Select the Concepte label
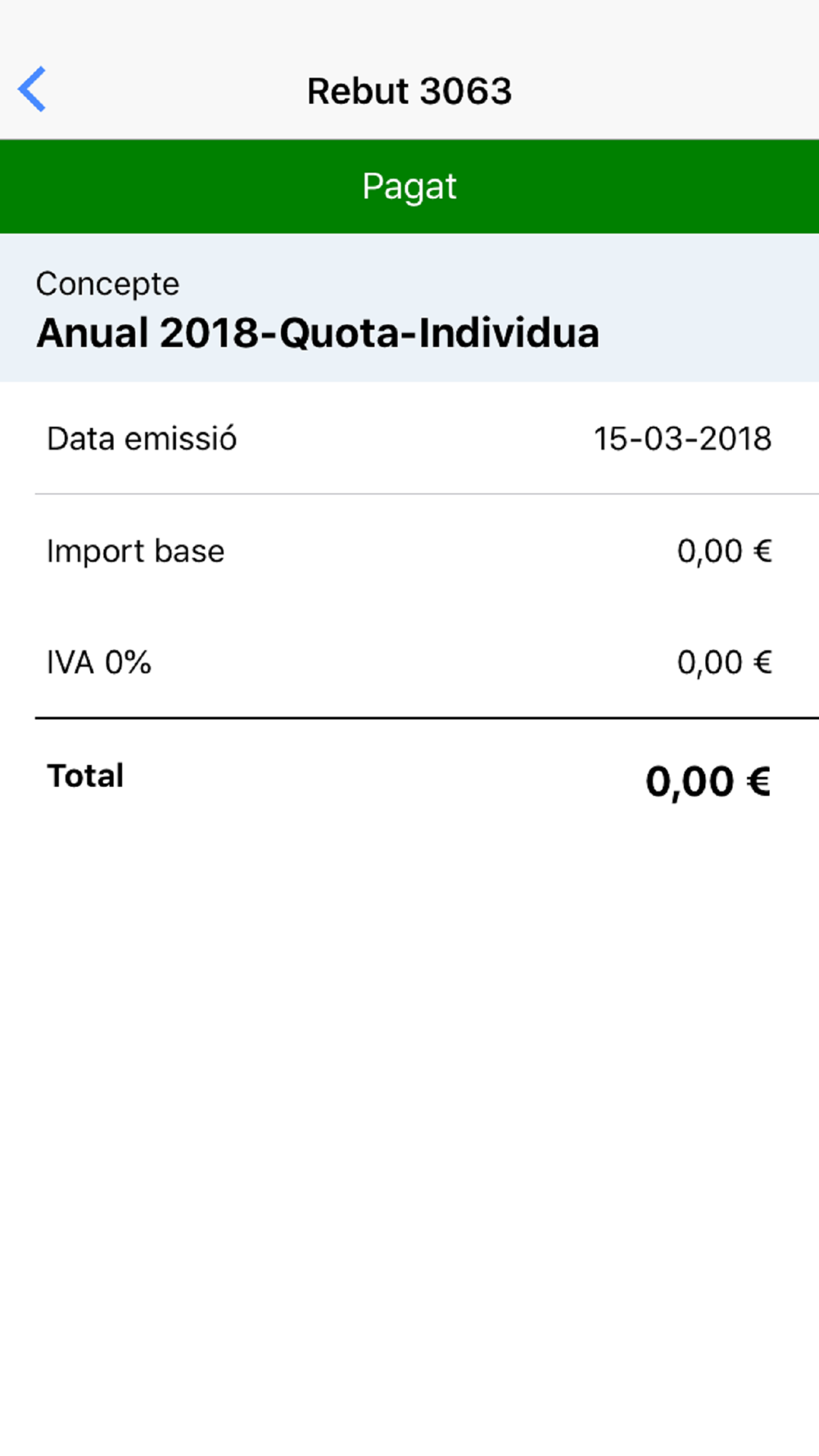The width and height of the screenshot is (819, 1456). tap(107, 284)
